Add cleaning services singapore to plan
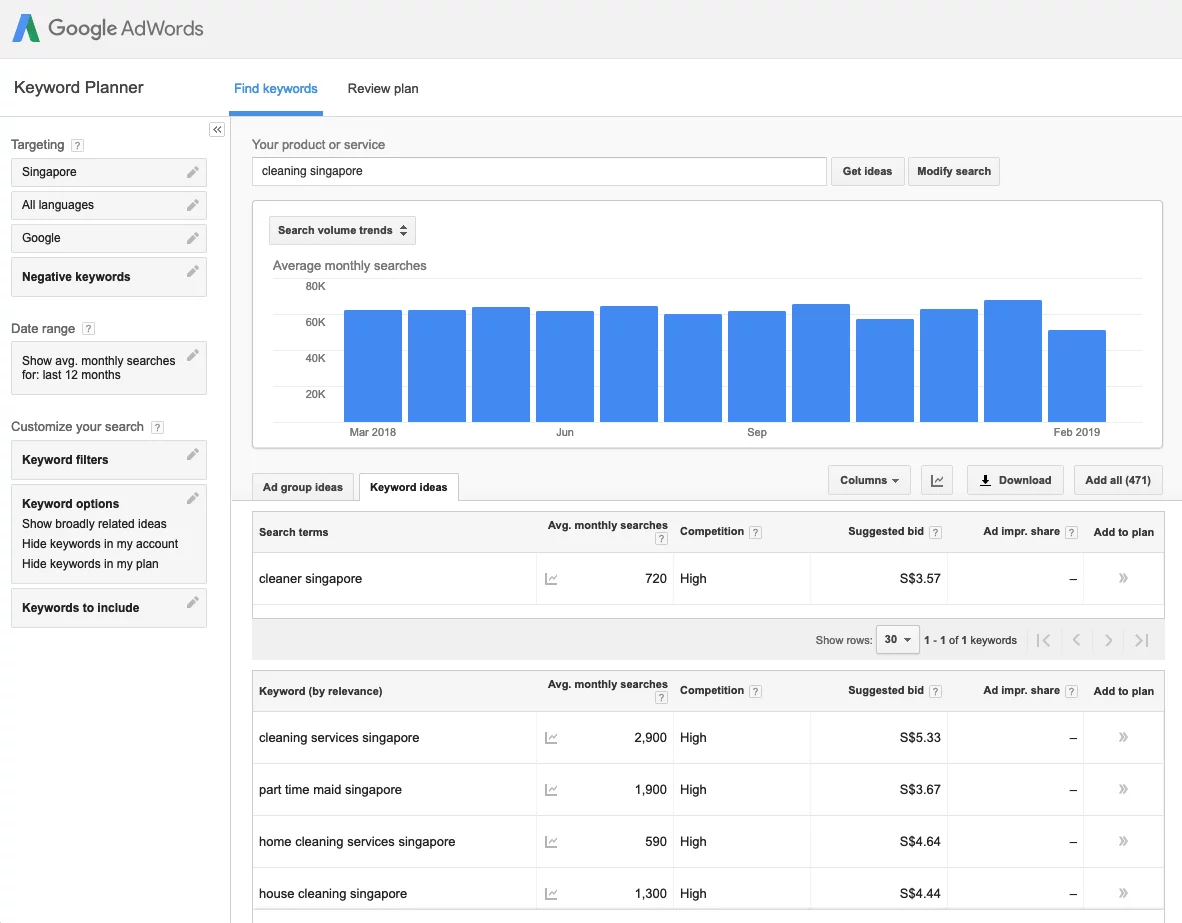Viewport: 1182px width, 923px height. tap(1123, 737)
